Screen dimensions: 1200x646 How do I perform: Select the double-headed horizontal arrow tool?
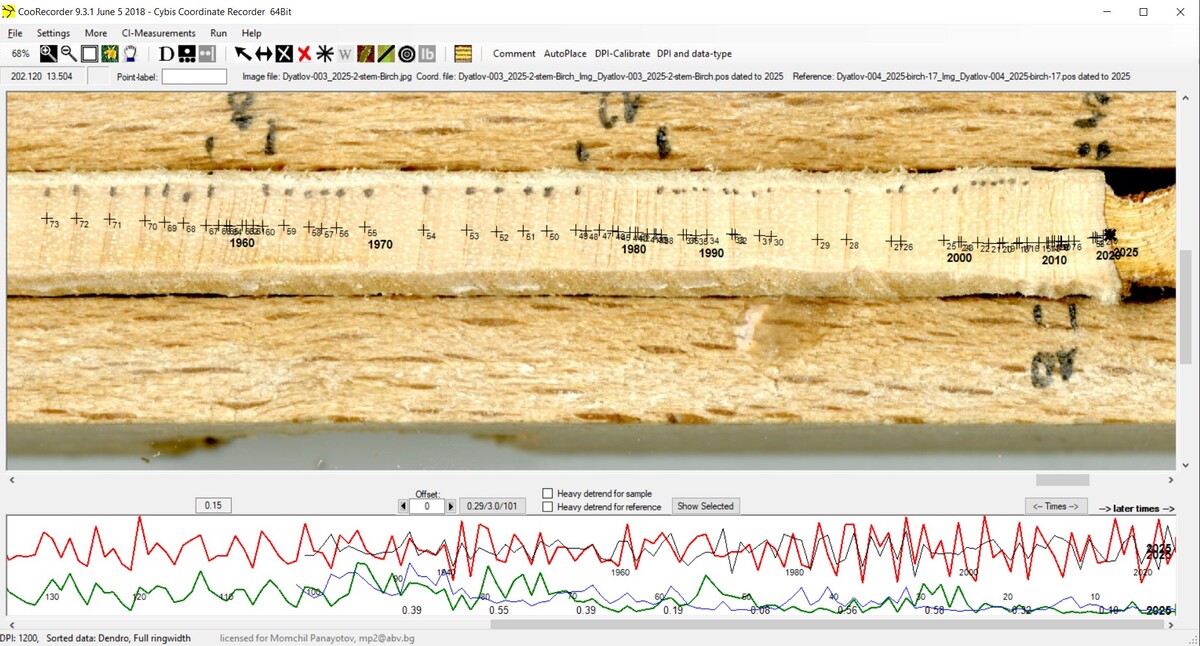(x=264, y=53)
